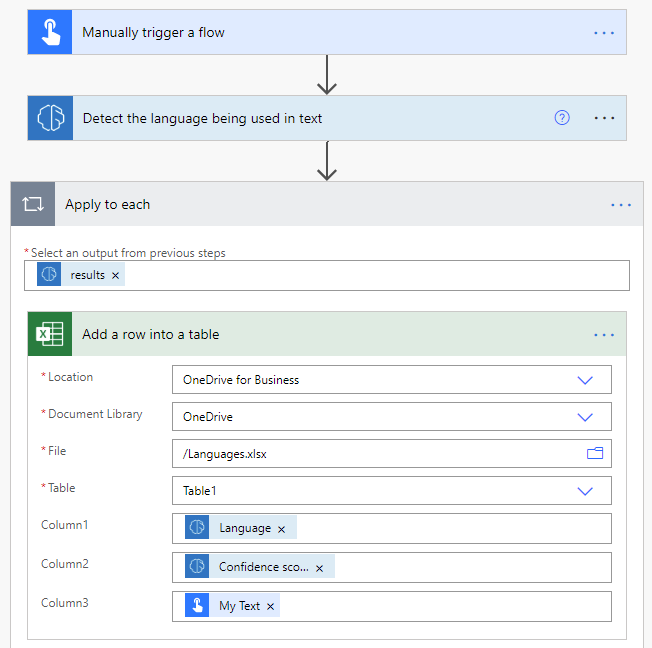Screen dimensions: 652x648
Task: Click the manual trigger hand icon
Action: pos(50,32)
